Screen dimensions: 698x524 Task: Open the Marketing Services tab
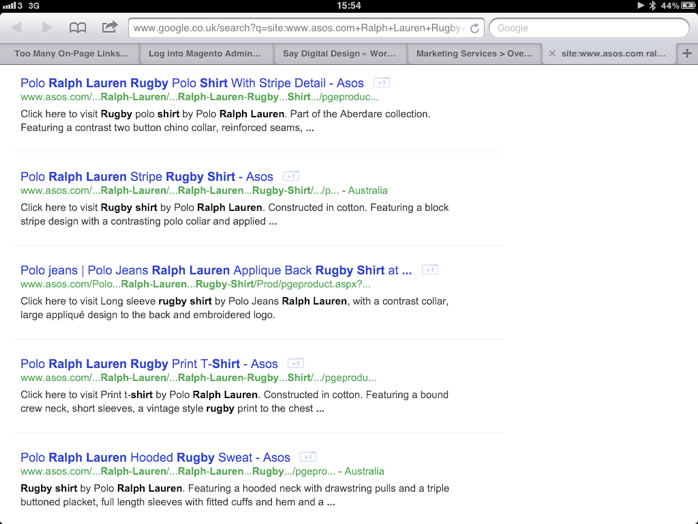[x=474, y=53]
